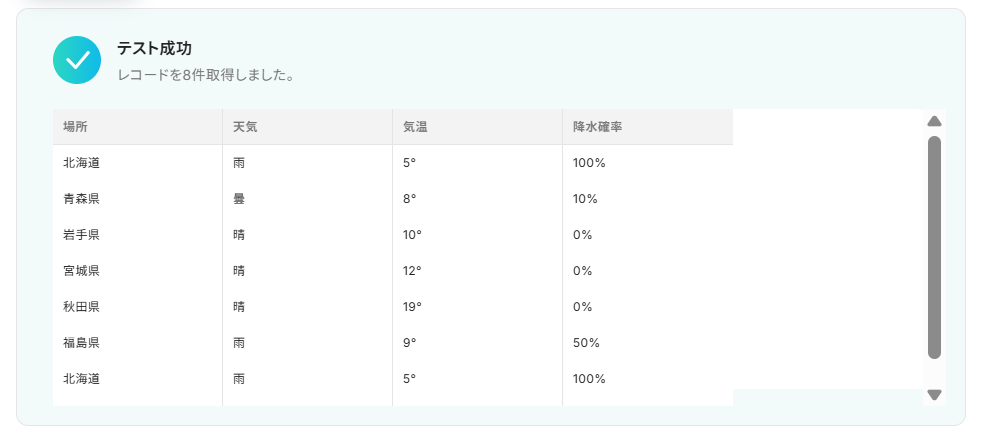Click the 19° temperature cell
Viewport: 1000px width, 445px height.
pos(412,307)
